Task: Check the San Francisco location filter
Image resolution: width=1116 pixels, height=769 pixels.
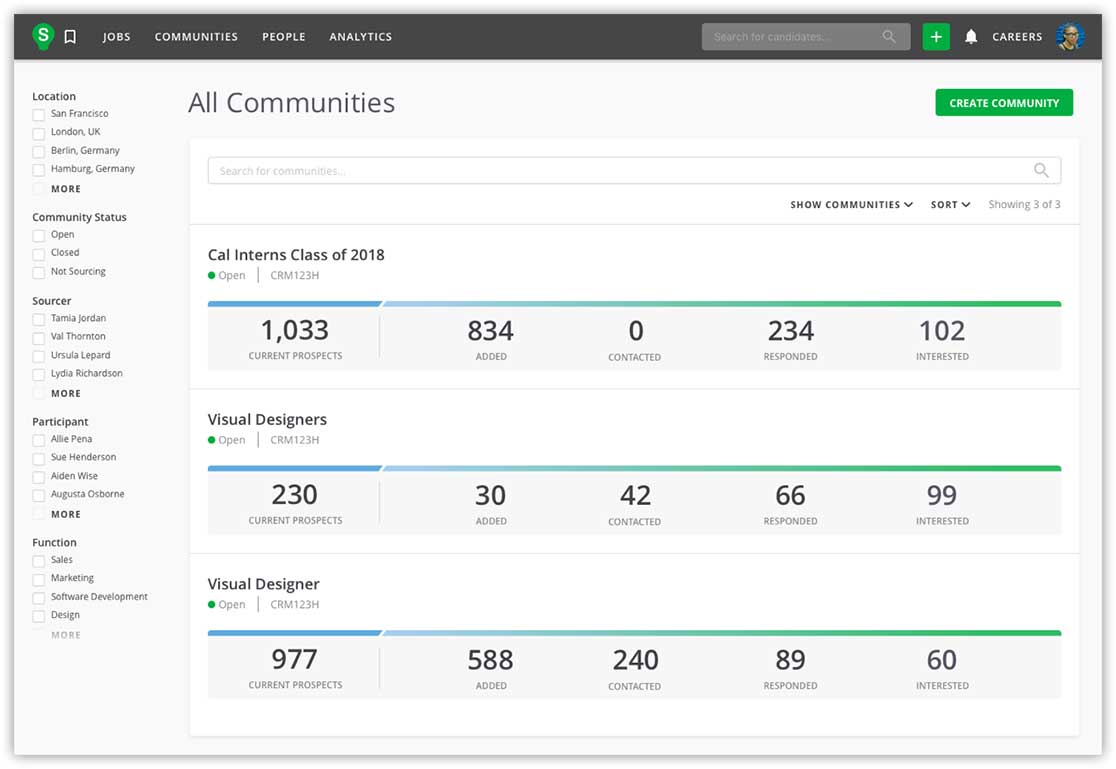Action: coord(39,115)
